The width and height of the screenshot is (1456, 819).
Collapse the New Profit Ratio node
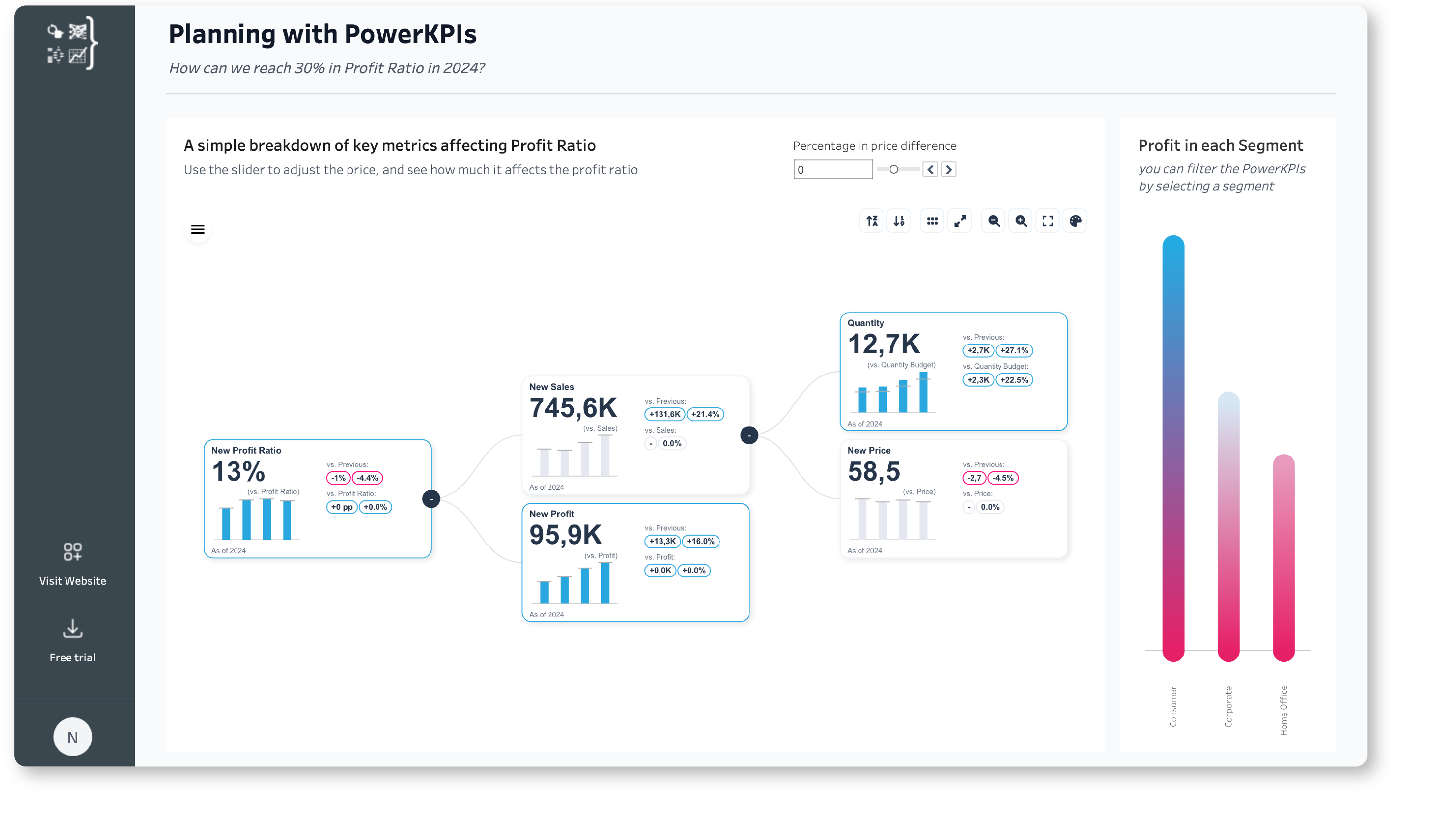431,499
